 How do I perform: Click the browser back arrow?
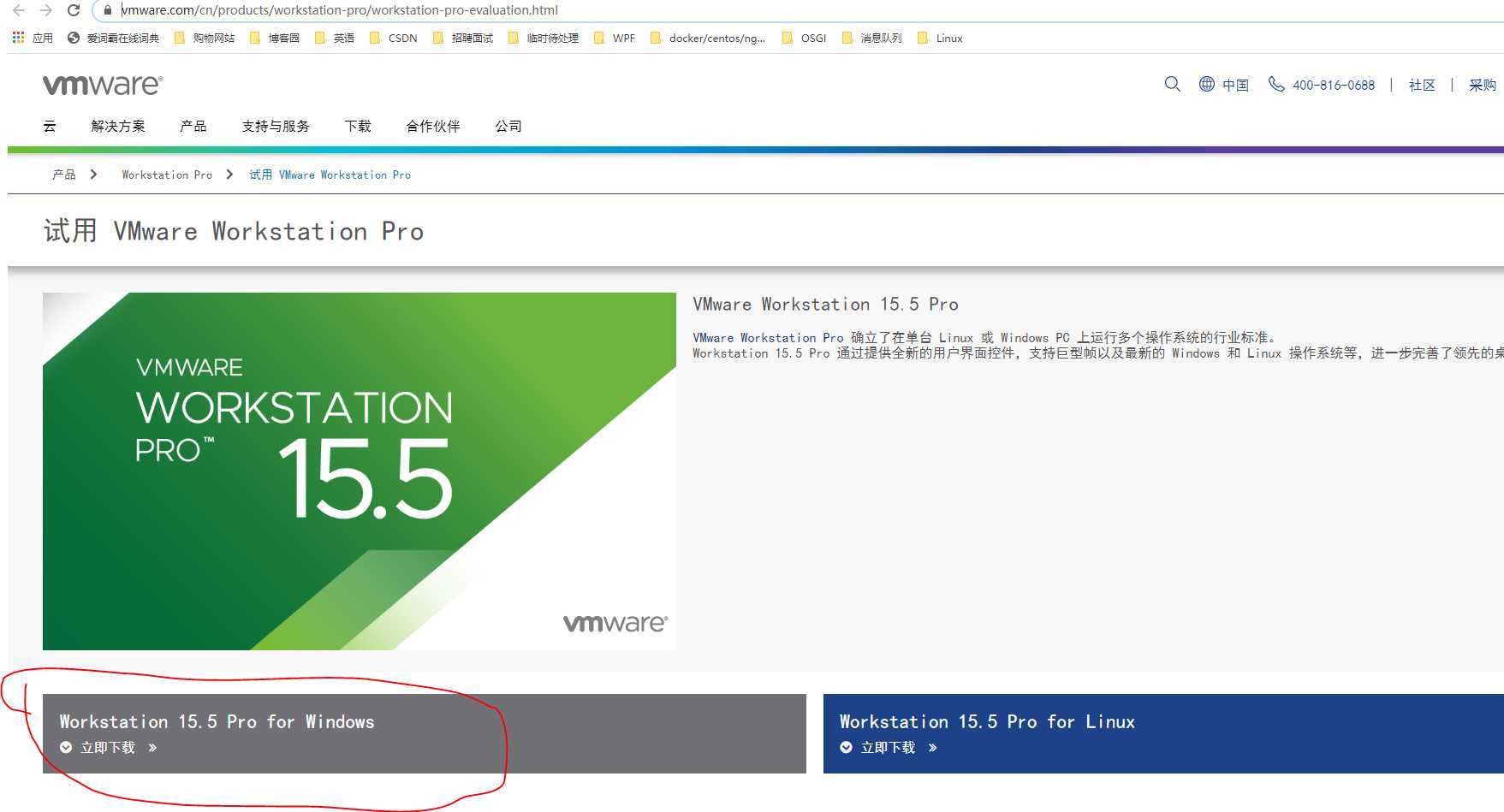pyautogui.click(x=19, y=10)
